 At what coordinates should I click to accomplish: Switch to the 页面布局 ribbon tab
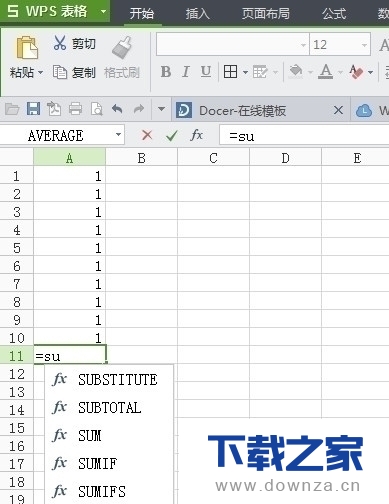(266, 13)
